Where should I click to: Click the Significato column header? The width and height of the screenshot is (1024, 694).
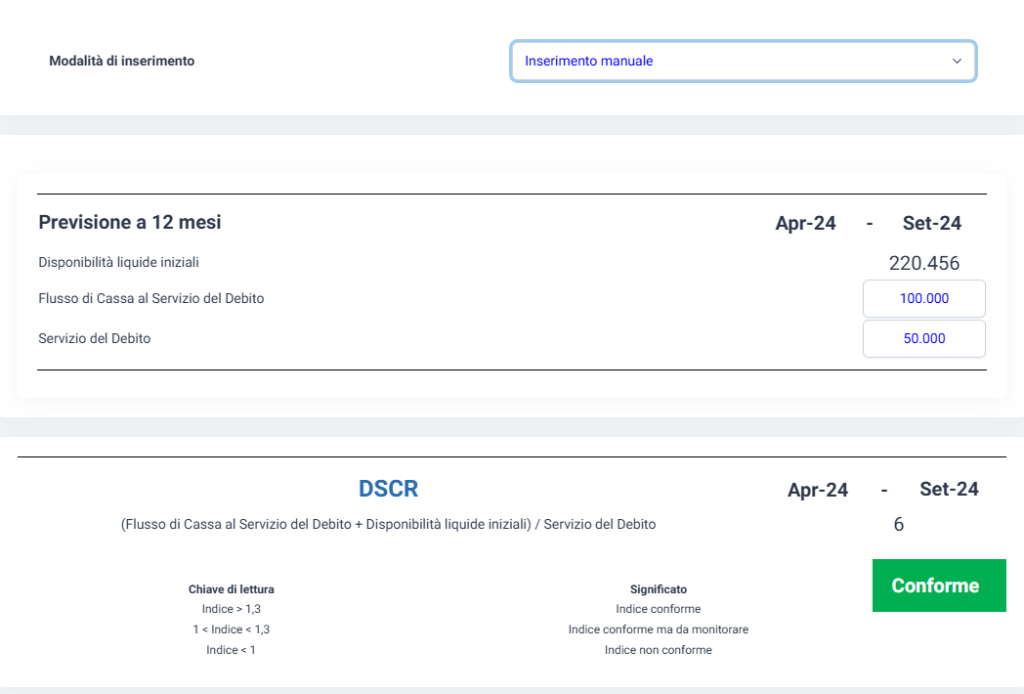coord(658,589)
